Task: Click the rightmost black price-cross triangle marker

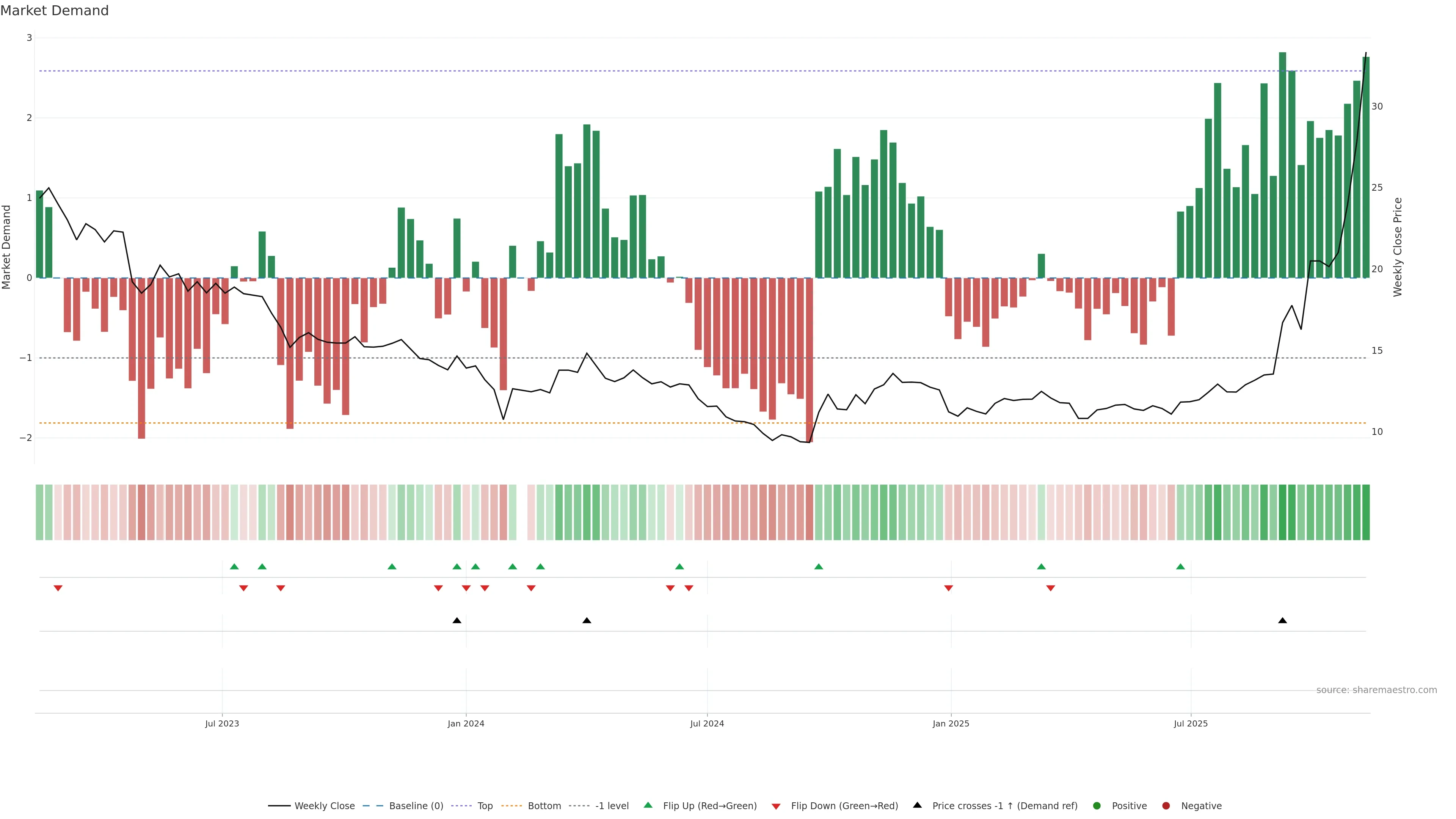Action: [1282, 621]
